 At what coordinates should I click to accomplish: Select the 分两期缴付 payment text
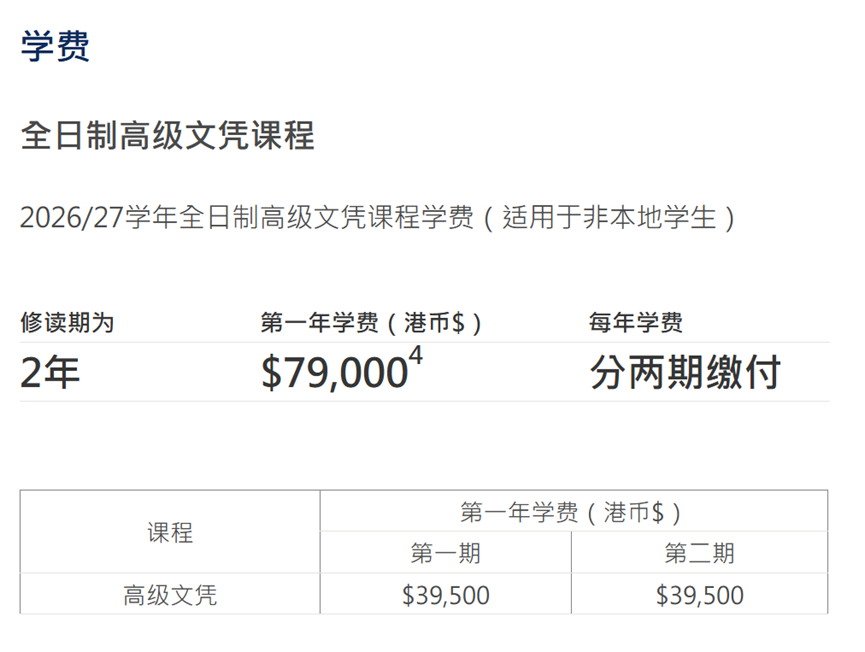tap(685, 373)
